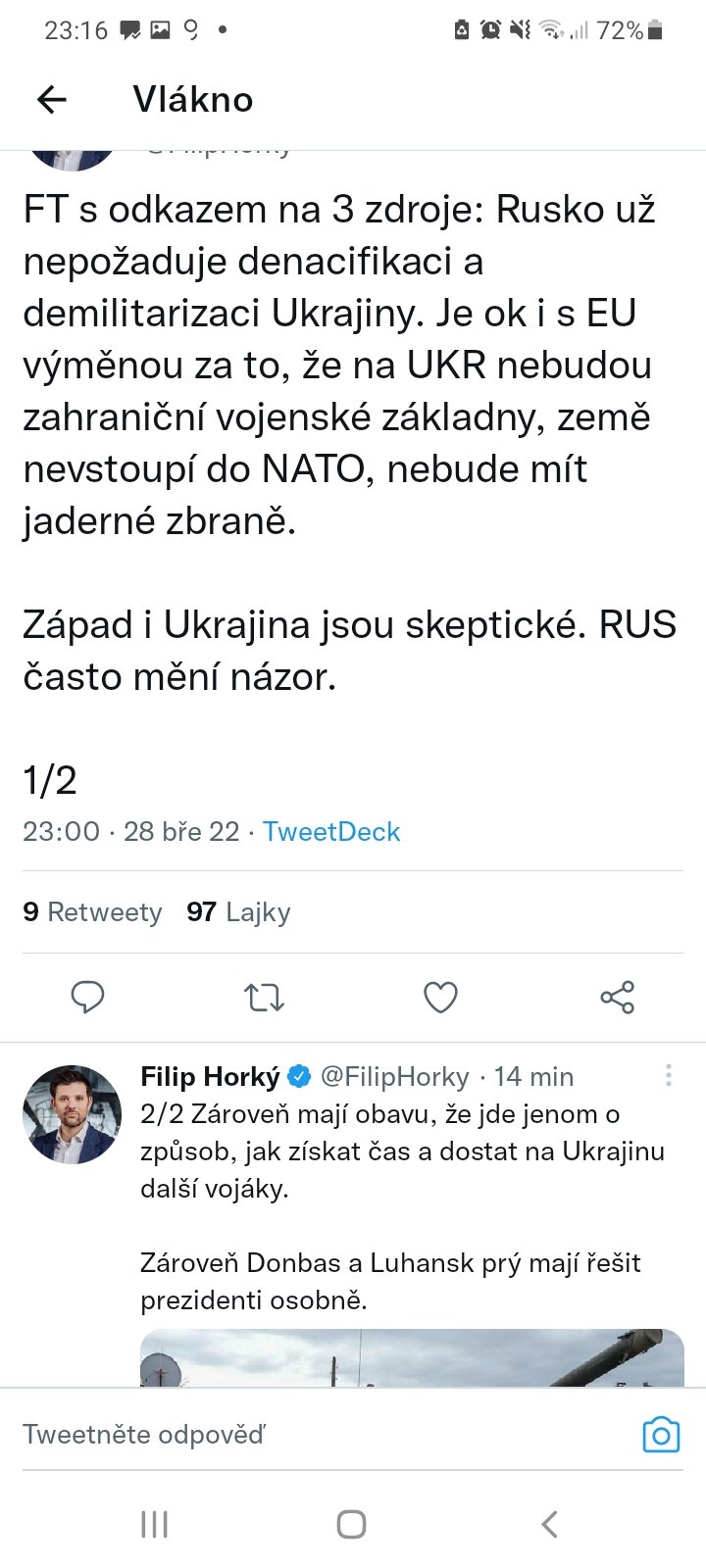Screen dimensions: 706x1568
Task: Open the three-dot menu on the 2/2 reply
Action: pyautogui.click(x=668, y=1076)
